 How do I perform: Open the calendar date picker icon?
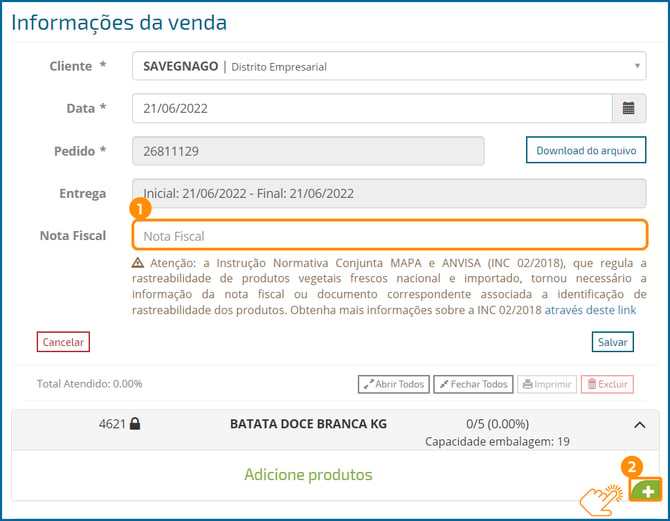(628, 108)
